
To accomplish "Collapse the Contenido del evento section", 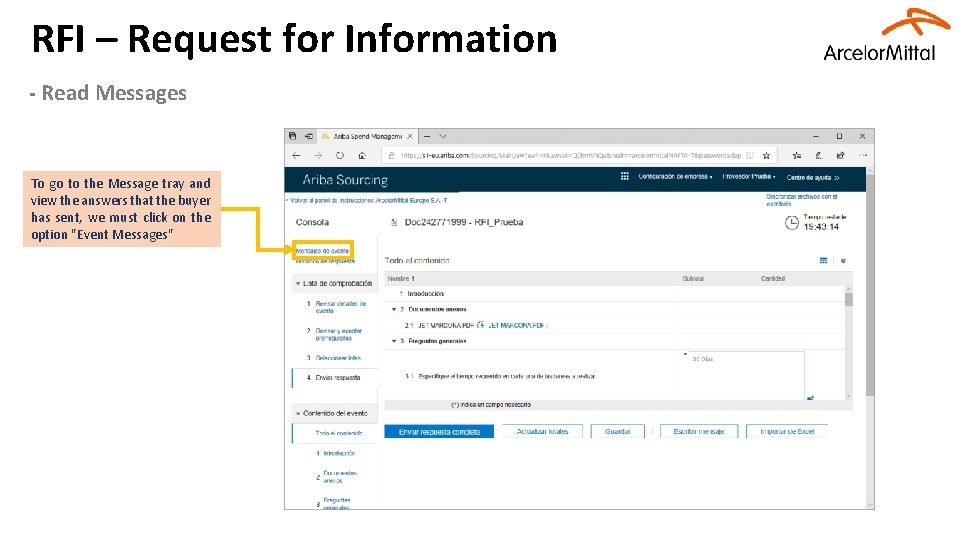I will tap(298, 413).
